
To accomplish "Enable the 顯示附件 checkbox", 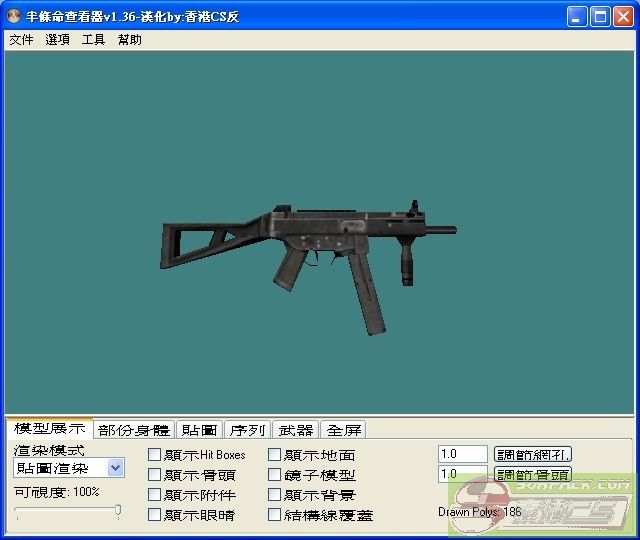I will click(154, 495).
